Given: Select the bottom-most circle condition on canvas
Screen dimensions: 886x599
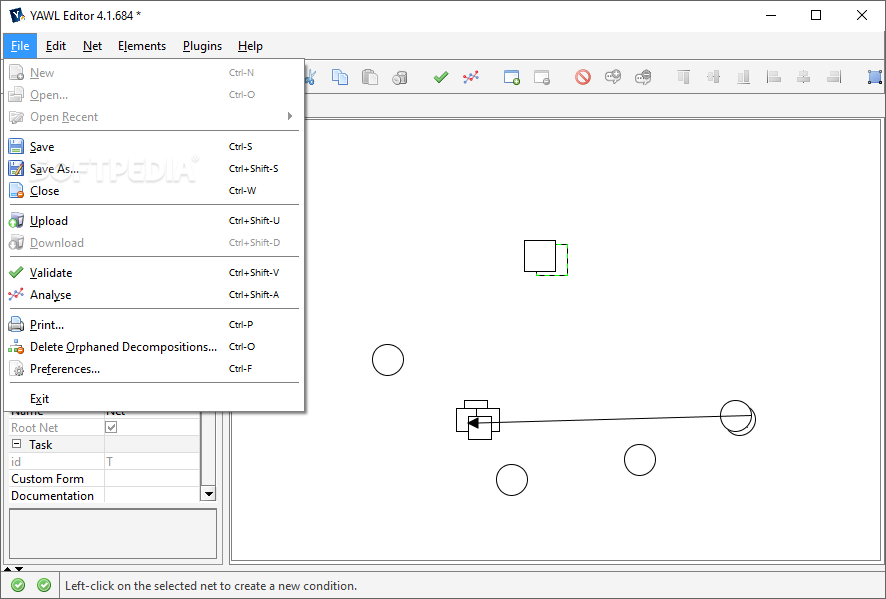Looking at the screenshot, I should [512, 480].
